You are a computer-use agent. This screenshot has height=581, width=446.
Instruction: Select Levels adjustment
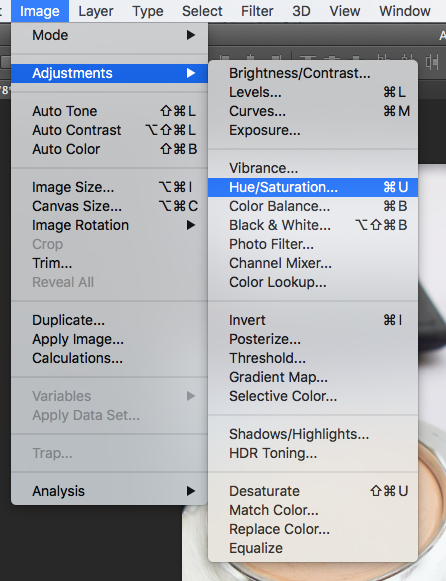click(x=313, y=92)
